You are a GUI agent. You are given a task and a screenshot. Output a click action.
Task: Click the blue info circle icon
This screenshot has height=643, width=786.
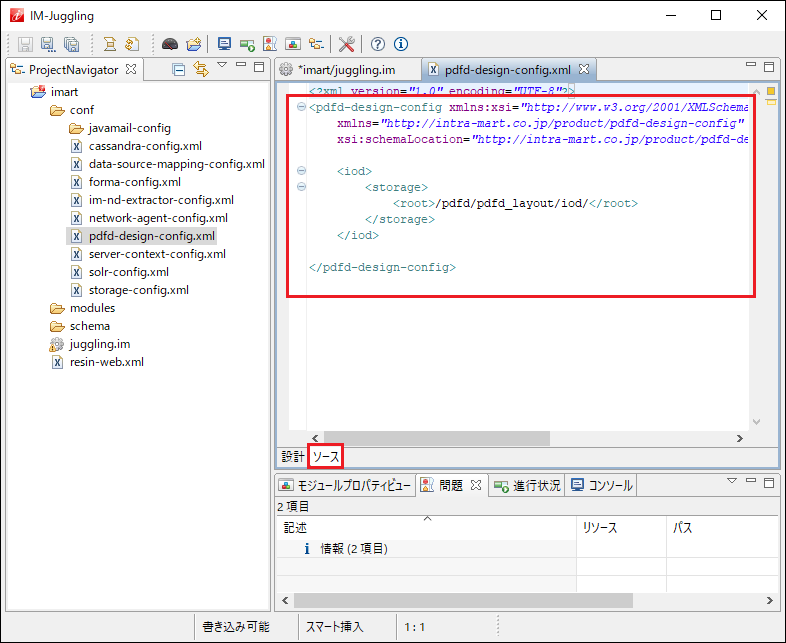(401, 44)
